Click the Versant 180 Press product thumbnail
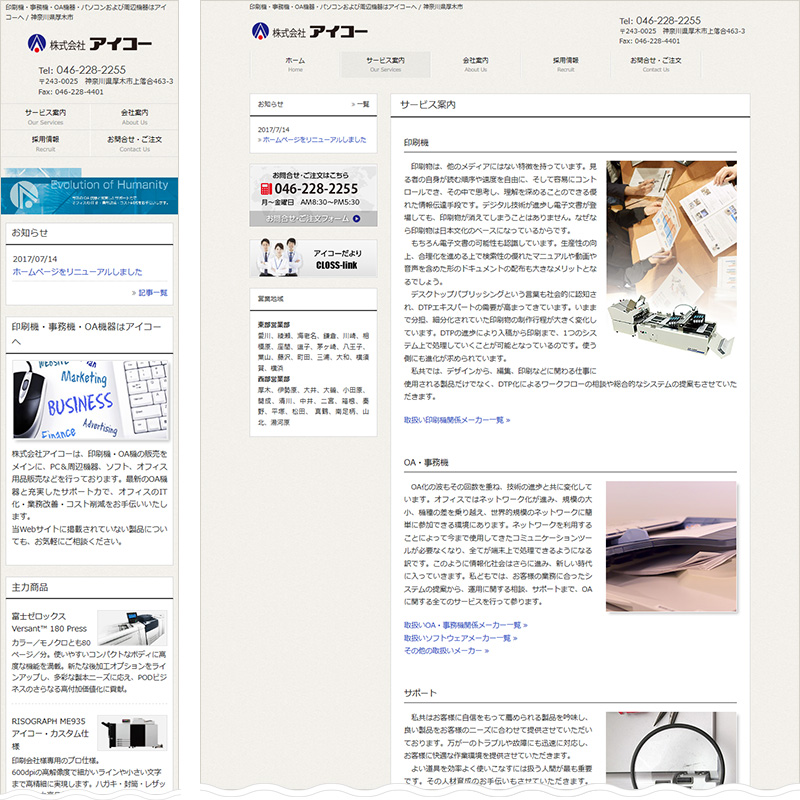Viewport: 800px width, 800px height. click(132, 628)
